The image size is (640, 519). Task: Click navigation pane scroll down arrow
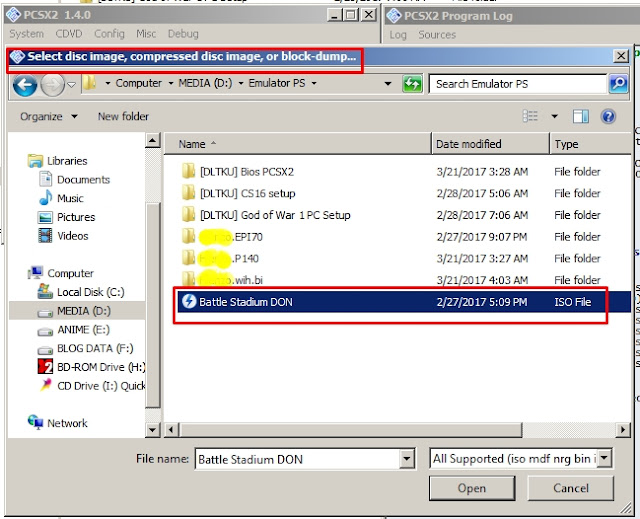click(x=153, y=430)
